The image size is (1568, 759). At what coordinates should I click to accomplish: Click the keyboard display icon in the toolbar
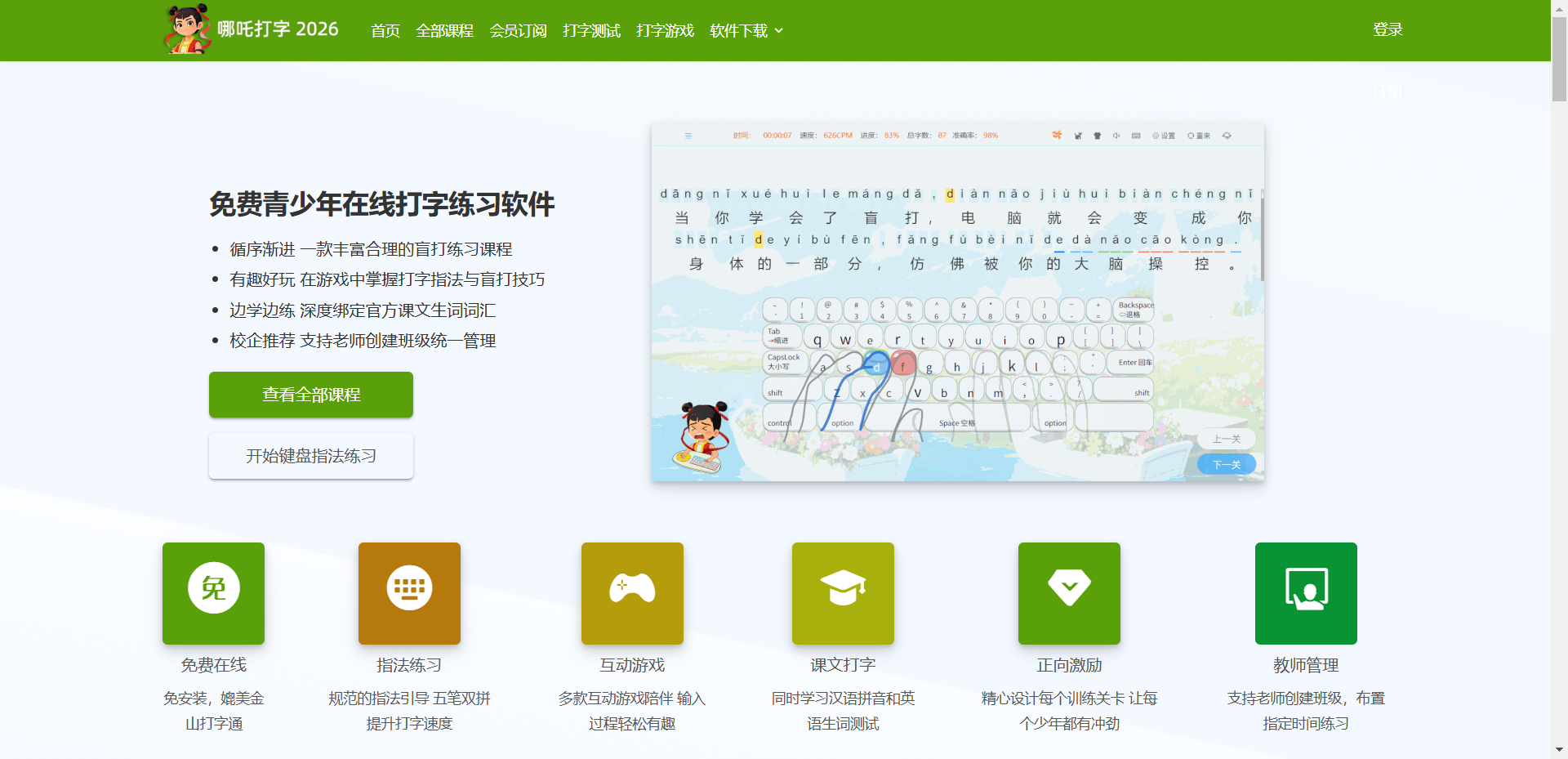(1136, 136)
